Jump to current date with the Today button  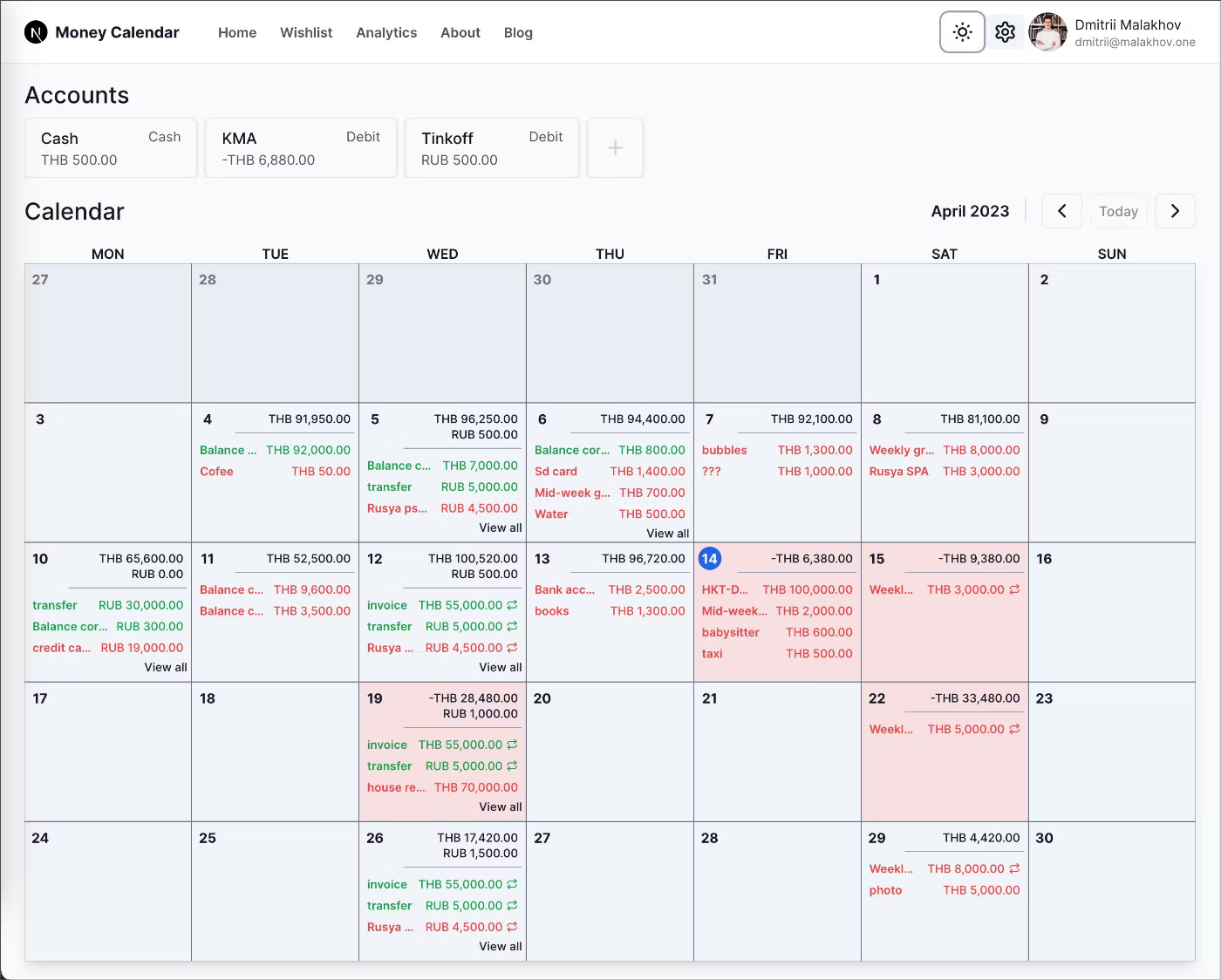coord(1119,211)
